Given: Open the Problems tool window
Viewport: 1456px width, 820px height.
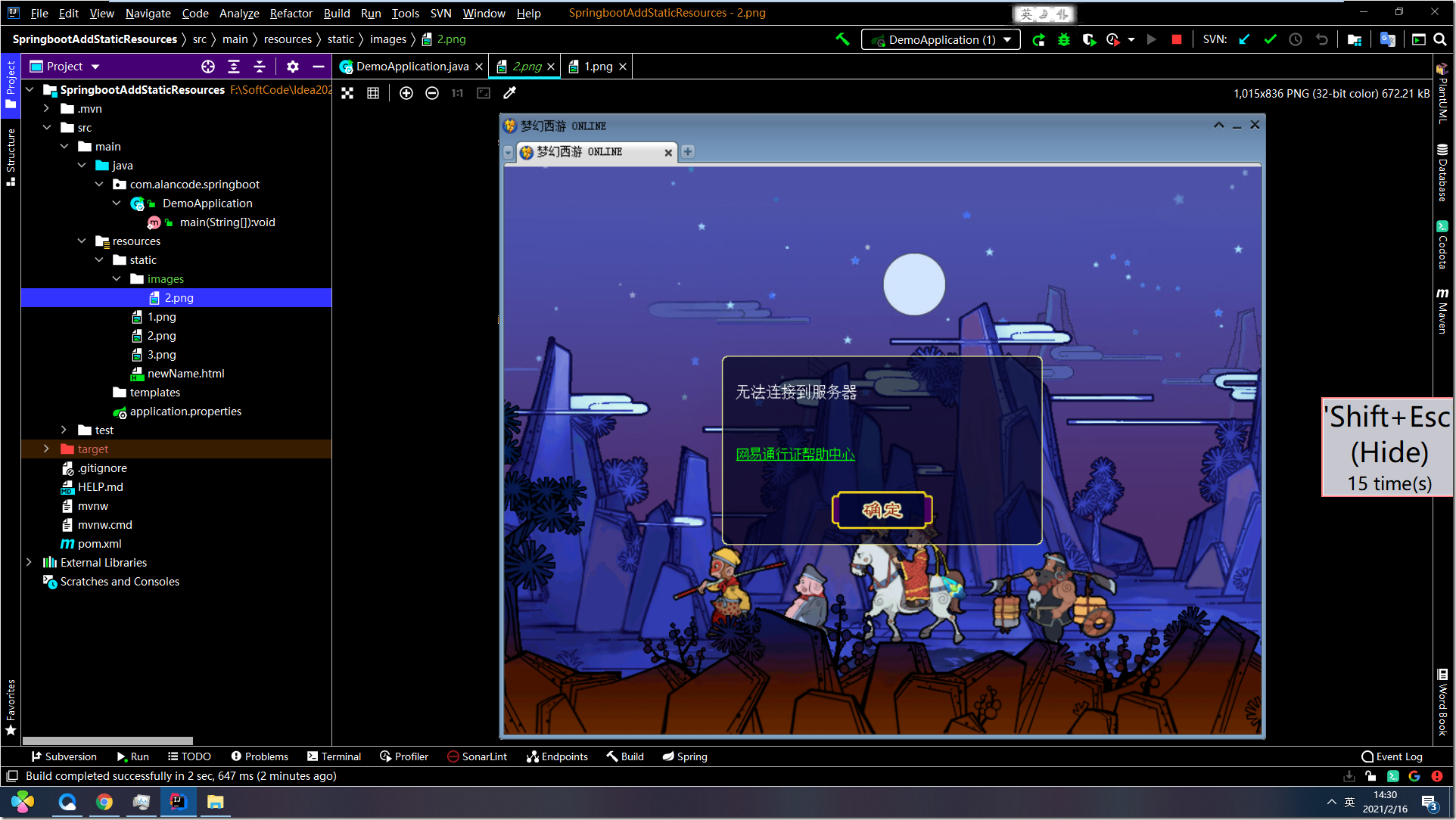Looking at the screenshot, I should click(260, 756).
